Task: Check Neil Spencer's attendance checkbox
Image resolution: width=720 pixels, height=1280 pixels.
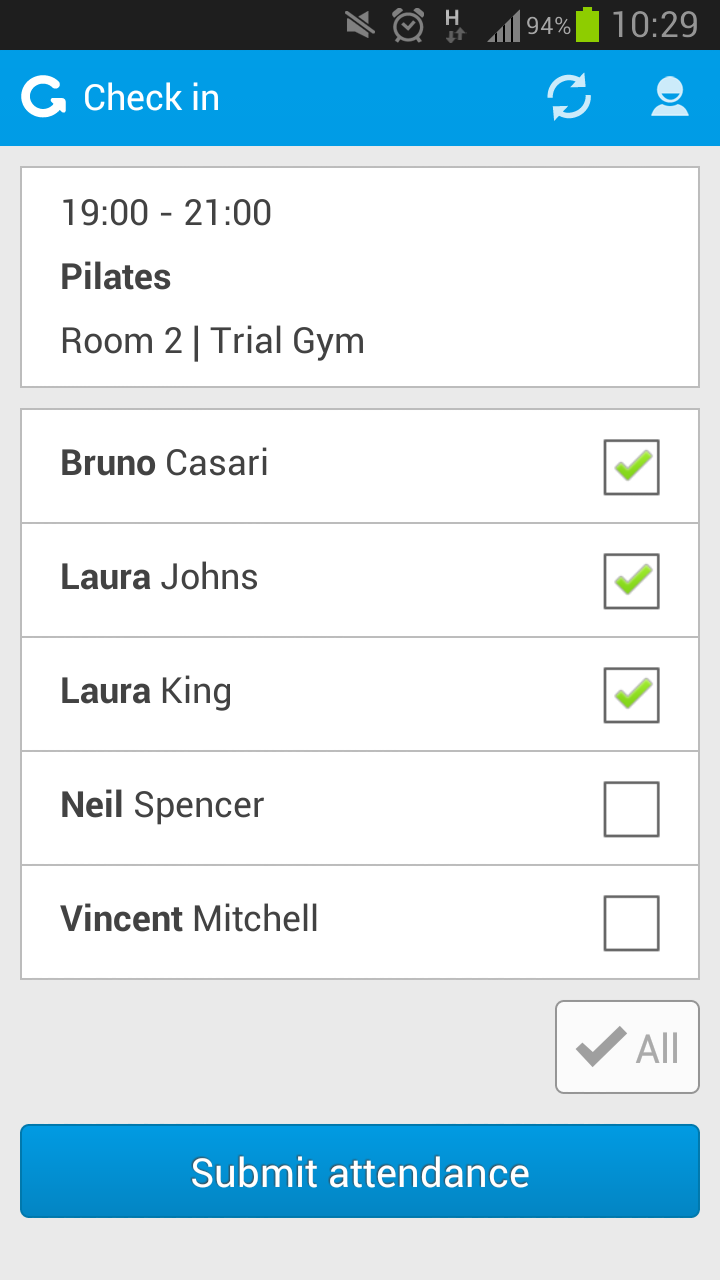Action: (632, 809)
